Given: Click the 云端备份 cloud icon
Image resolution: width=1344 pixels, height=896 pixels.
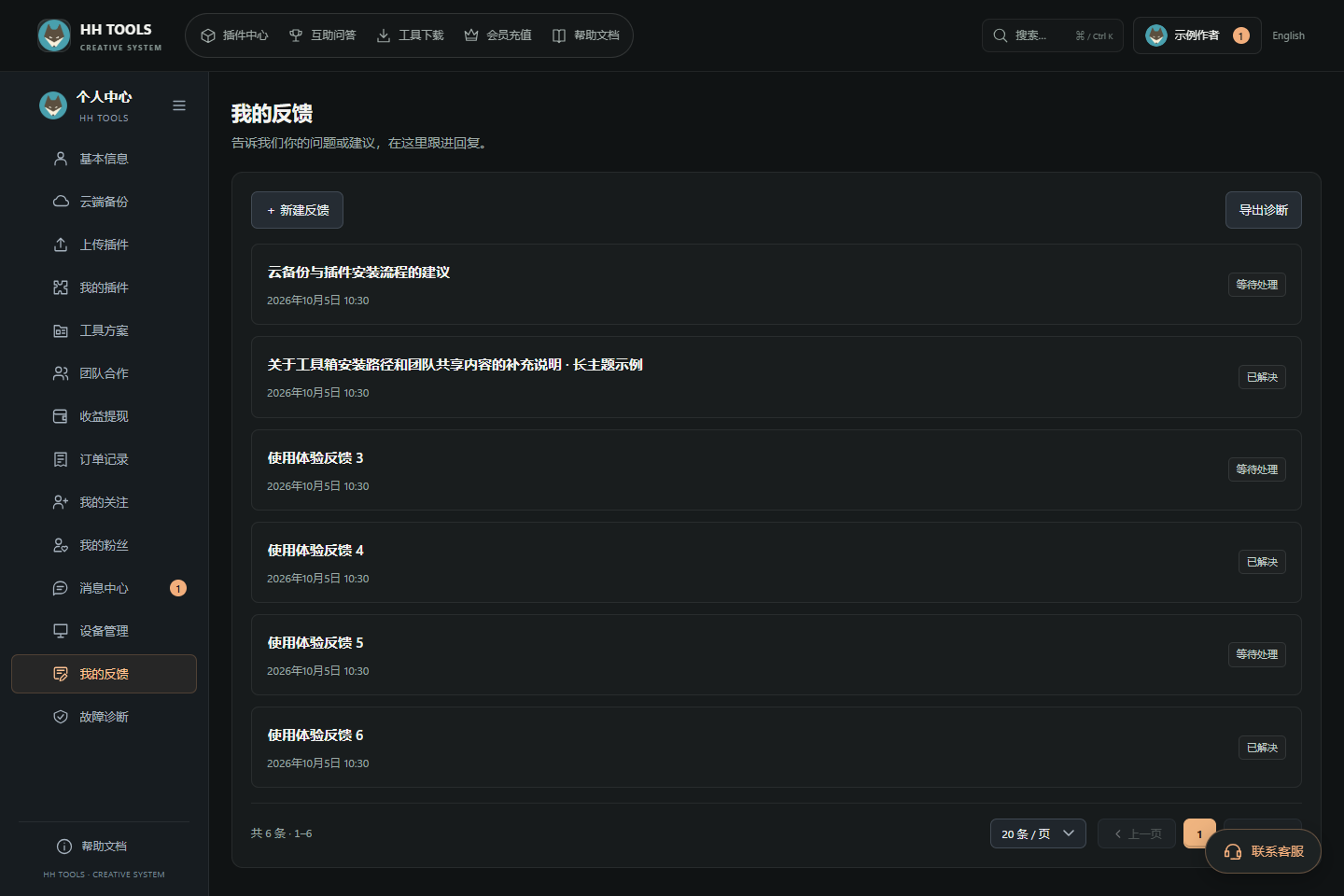Looking at the screenshot, I should coord(61,202).
